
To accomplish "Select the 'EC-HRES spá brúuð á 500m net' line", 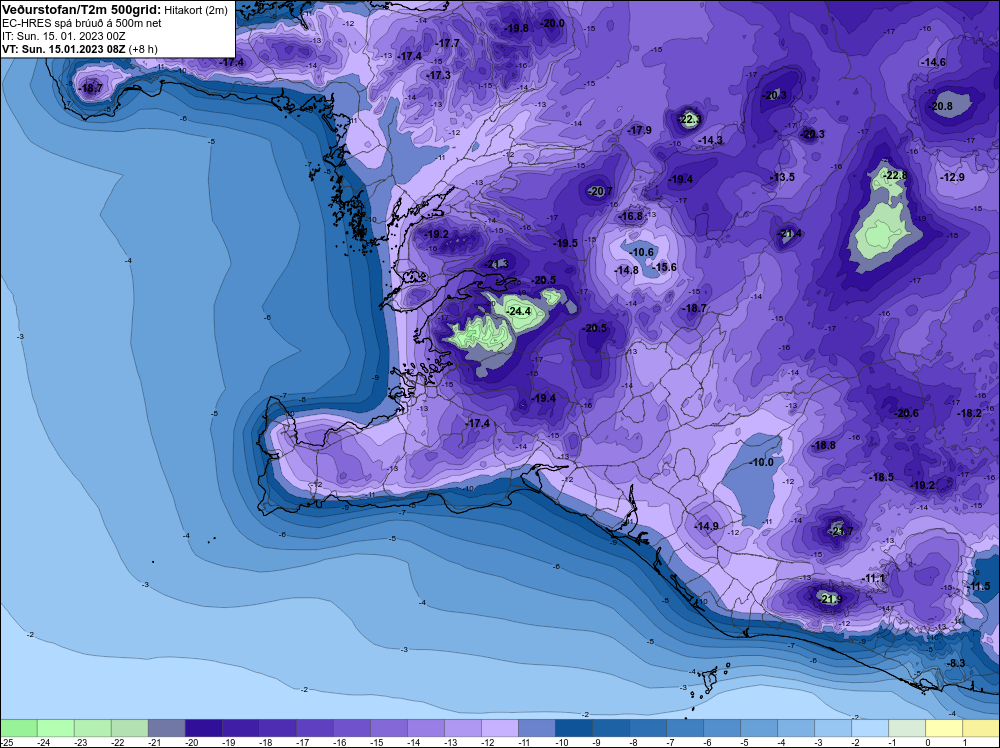I will 82,23.
